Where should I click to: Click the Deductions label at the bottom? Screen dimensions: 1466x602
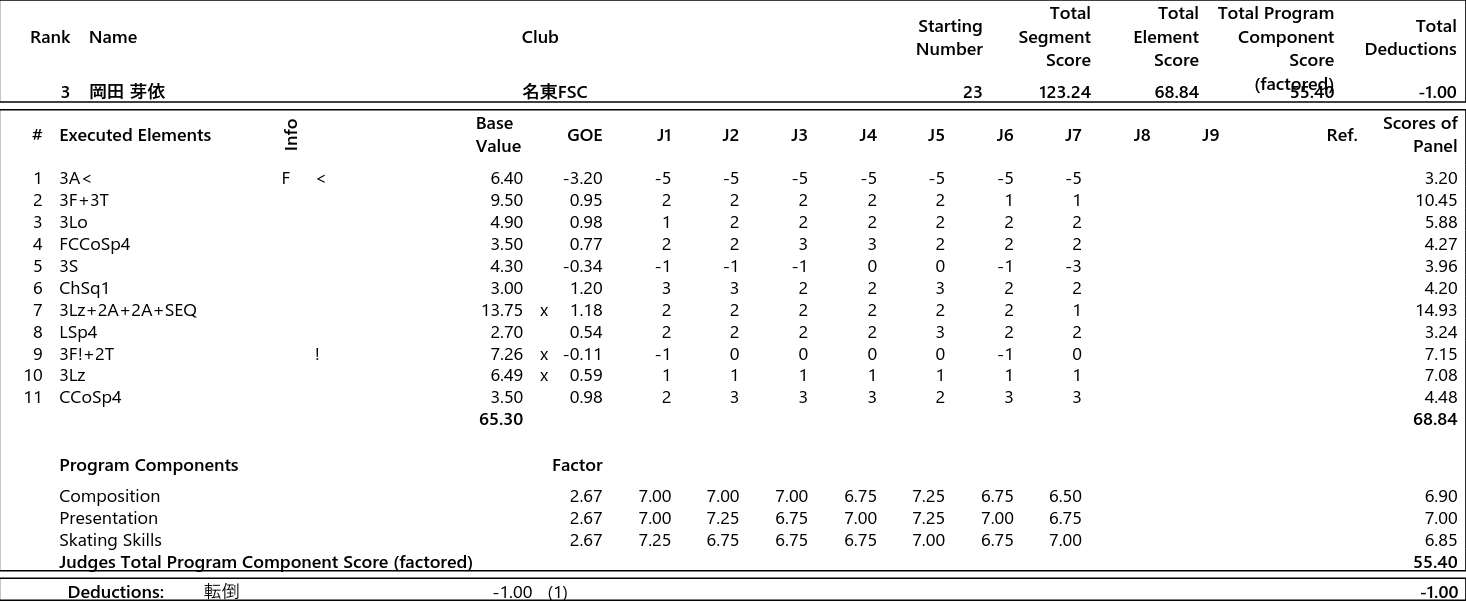(115, 592)
